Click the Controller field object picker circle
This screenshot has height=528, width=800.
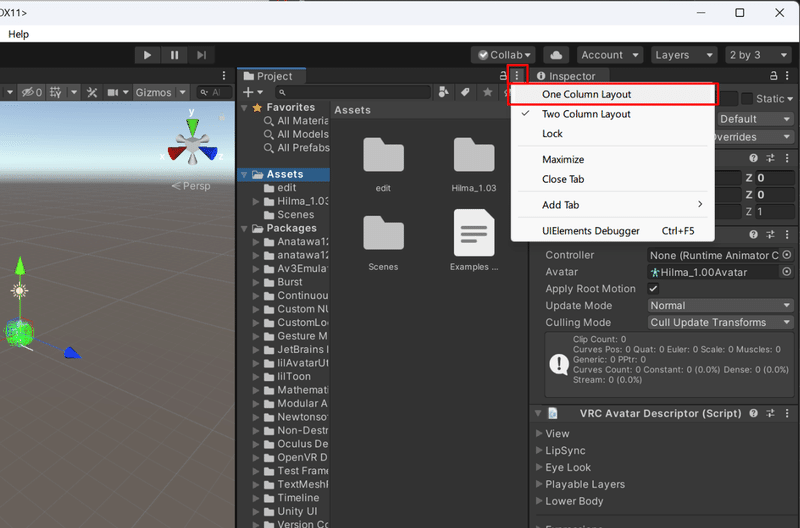pyautogui.click(x=787, y=255)
